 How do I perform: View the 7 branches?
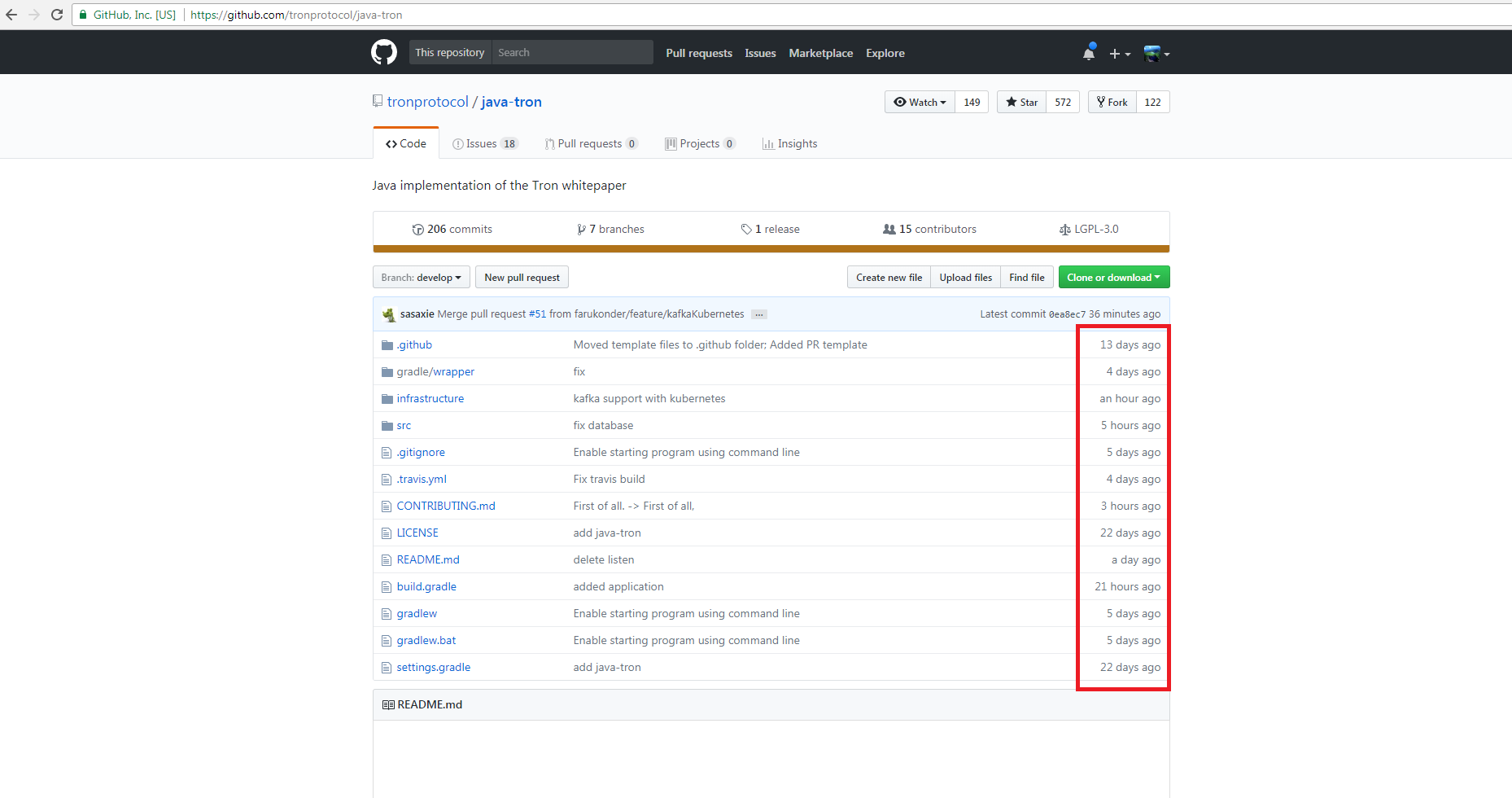610,230
